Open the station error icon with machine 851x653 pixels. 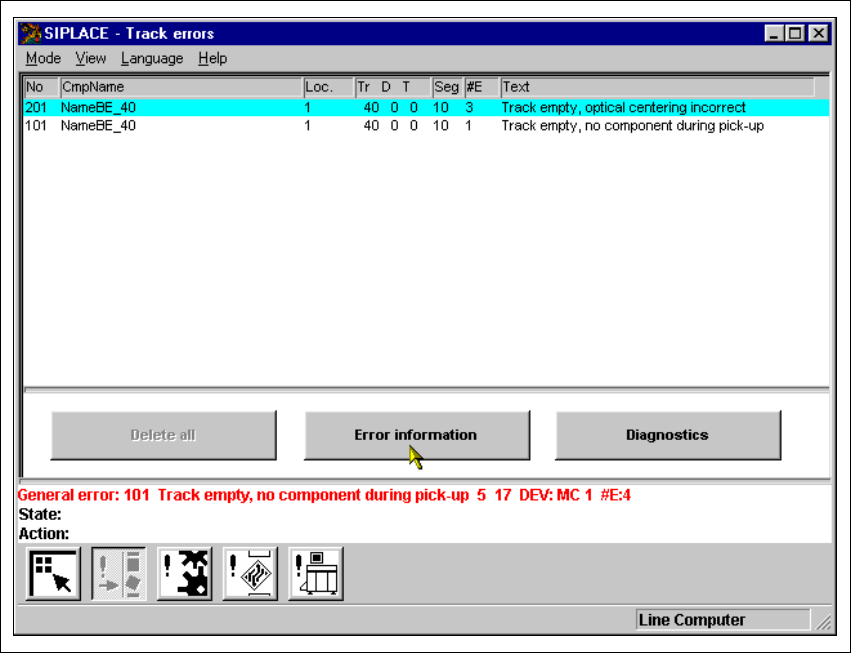(x=316, y=574)
